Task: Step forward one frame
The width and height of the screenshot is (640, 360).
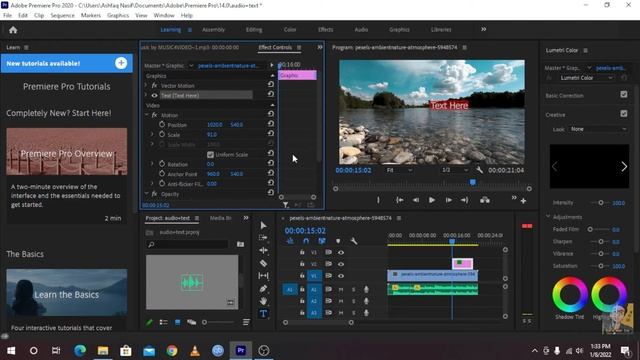Action: click(x=448, y=200)
